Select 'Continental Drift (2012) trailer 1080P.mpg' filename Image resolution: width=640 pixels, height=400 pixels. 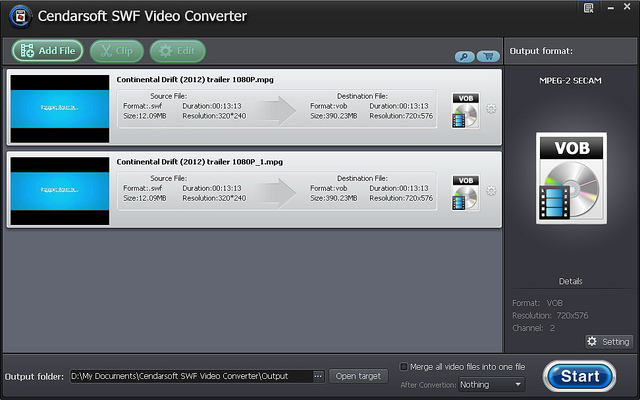(195, 80)
